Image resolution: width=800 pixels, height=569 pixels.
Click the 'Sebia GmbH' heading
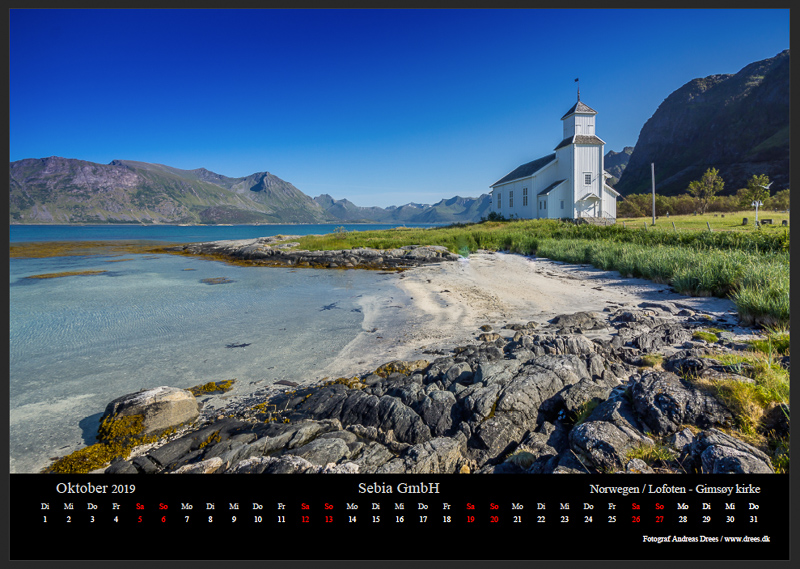(x=398, y=488)
